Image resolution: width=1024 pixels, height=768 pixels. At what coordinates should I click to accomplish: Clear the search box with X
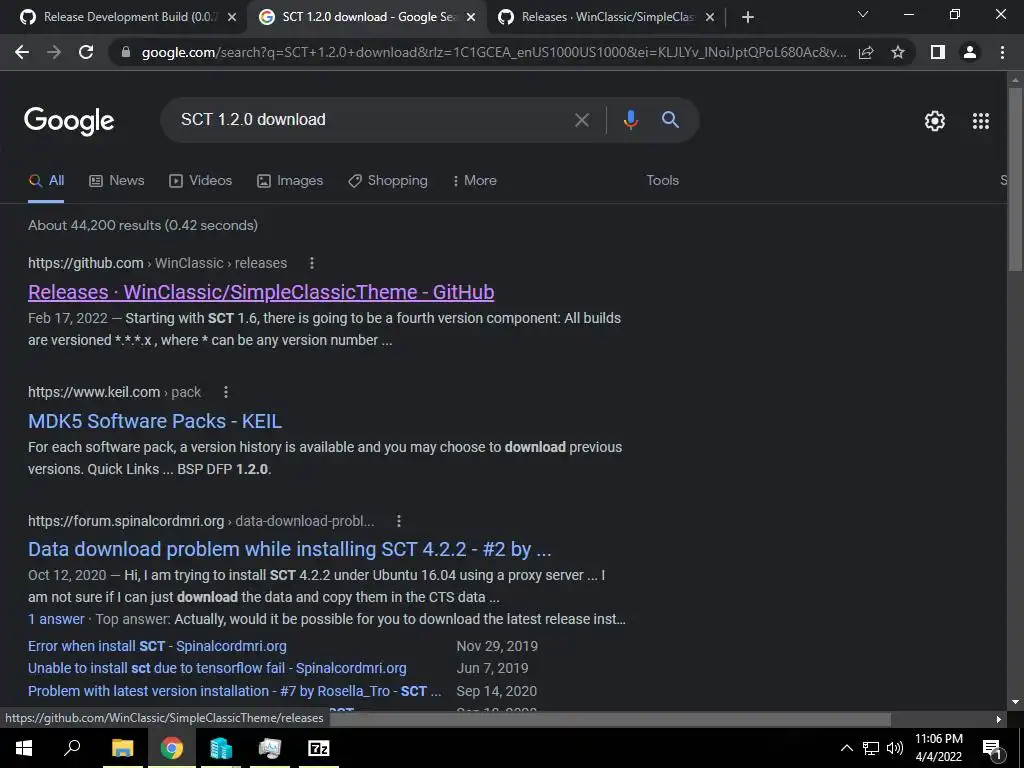(582, 120)
